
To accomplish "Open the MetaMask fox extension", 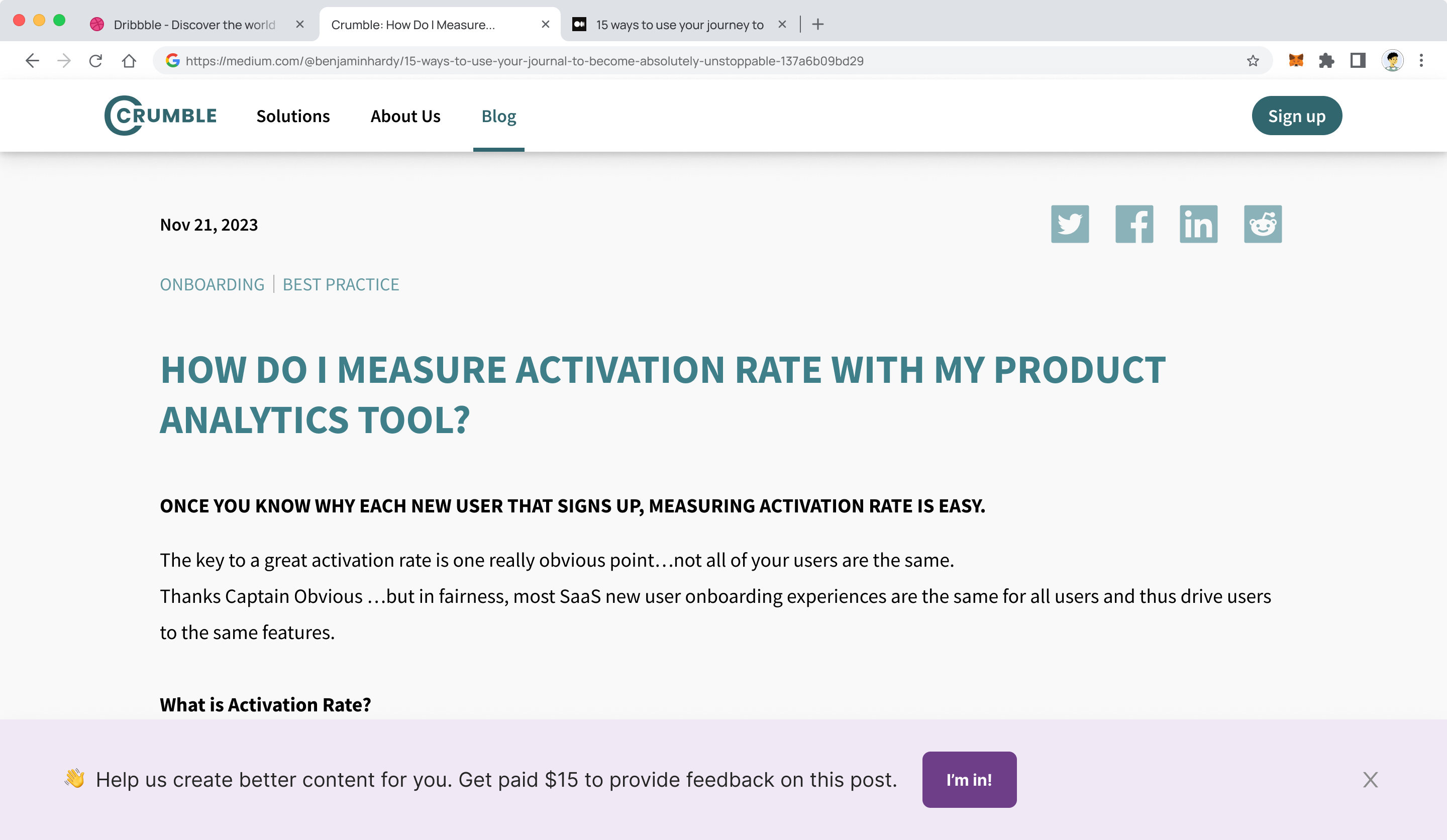I will (x=1295, y=60).
